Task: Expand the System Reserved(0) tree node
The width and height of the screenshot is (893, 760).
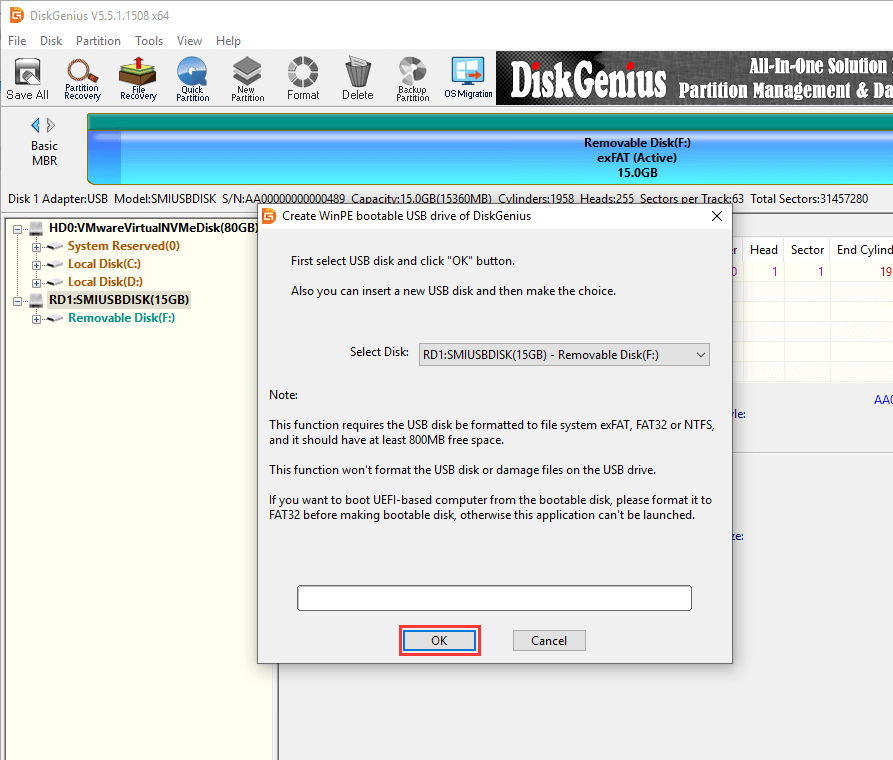Action: (x=37, y=246)
